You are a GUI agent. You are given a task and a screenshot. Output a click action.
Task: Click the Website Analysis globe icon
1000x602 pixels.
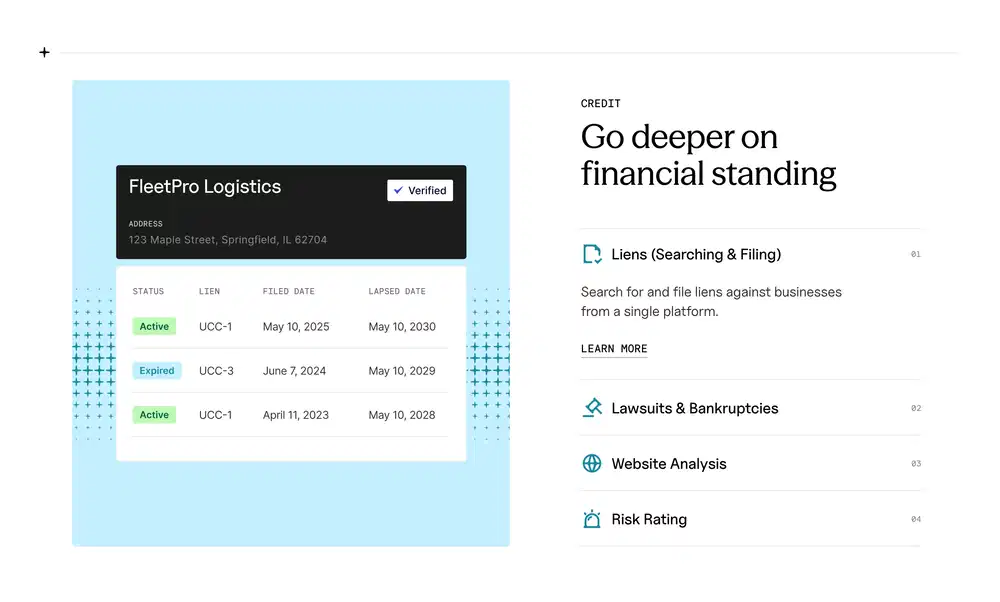(592, 464)
